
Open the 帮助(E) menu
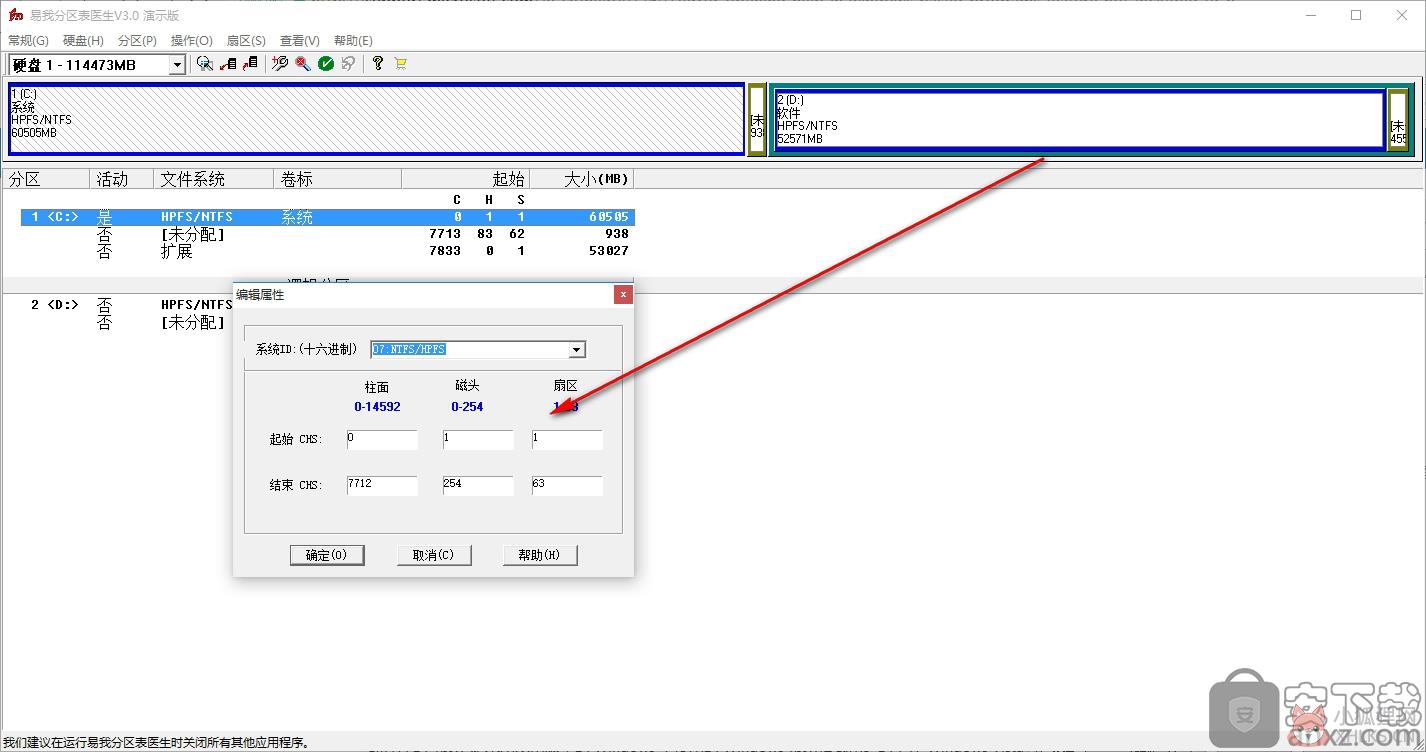(353, 41)
